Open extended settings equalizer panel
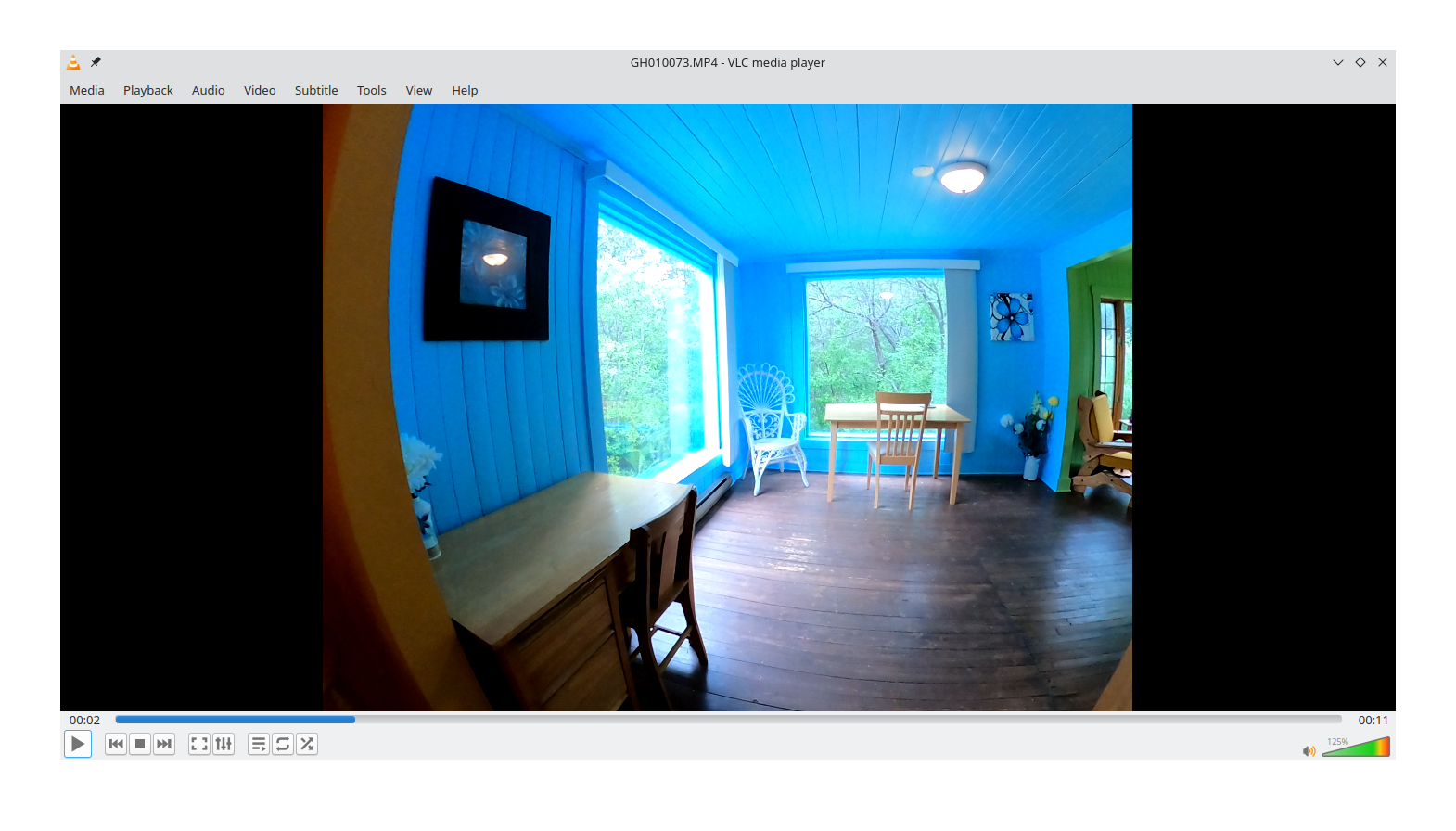1456x831 pixels. (x=224, y=744)
